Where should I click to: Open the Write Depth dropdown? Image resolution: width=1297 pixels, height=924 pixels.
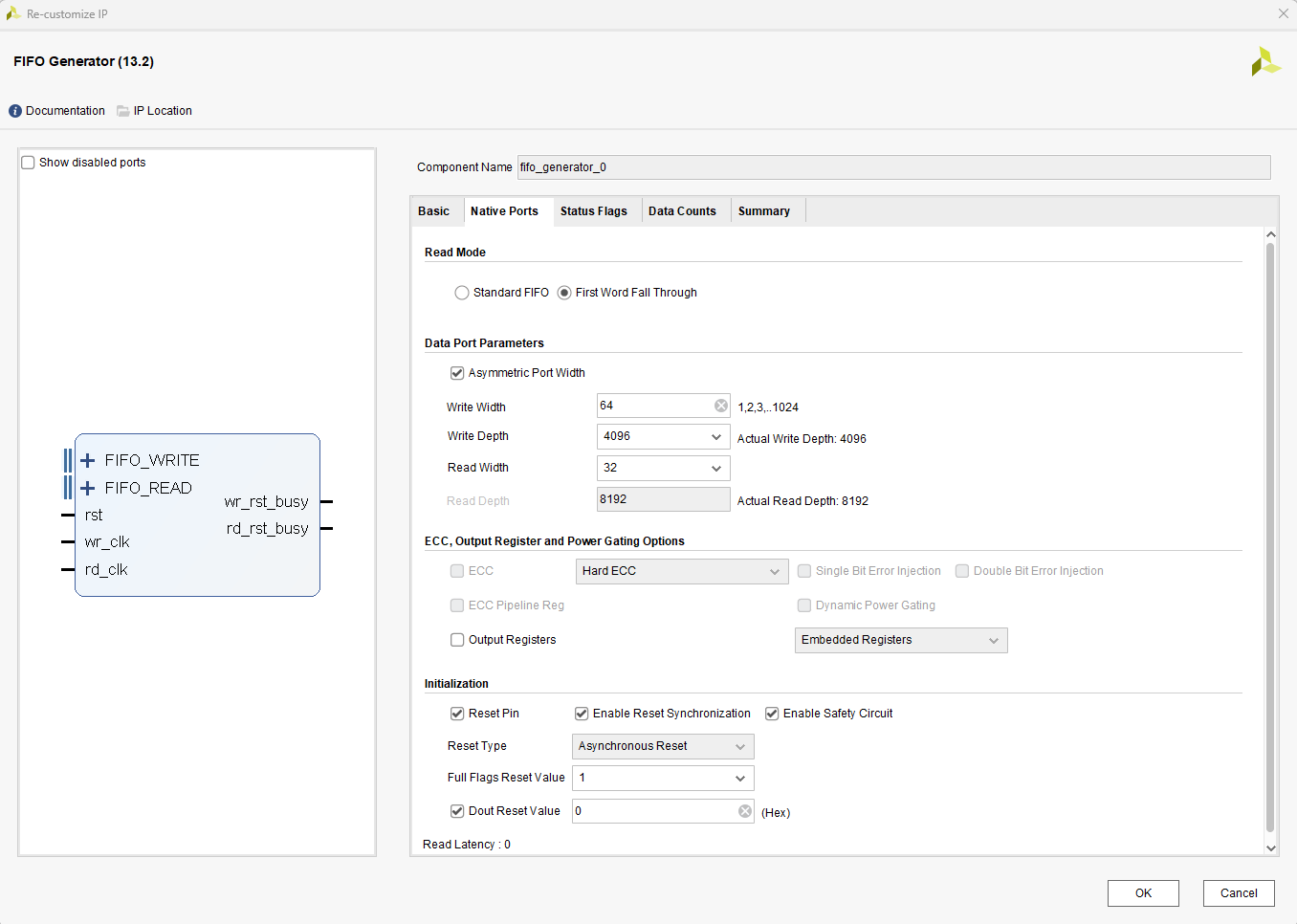coord(663,436)
